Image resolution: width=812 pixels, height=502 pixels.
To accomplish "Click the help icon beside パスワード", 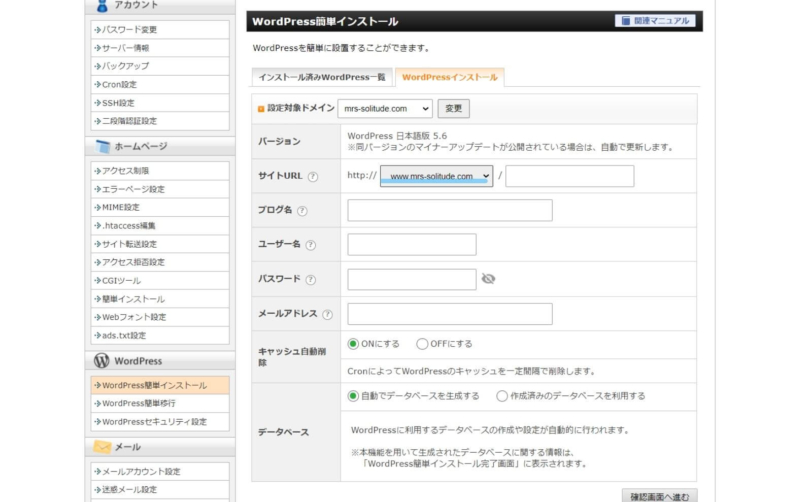I will 310,280.
